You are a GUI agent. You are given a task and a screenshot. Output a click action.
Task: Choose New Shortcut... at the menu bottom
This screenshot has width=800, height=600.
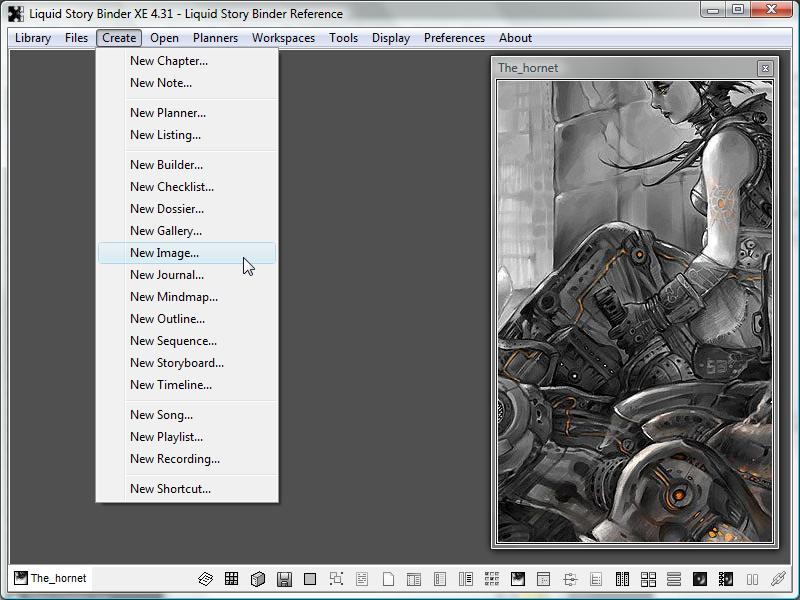coord(170,489)
